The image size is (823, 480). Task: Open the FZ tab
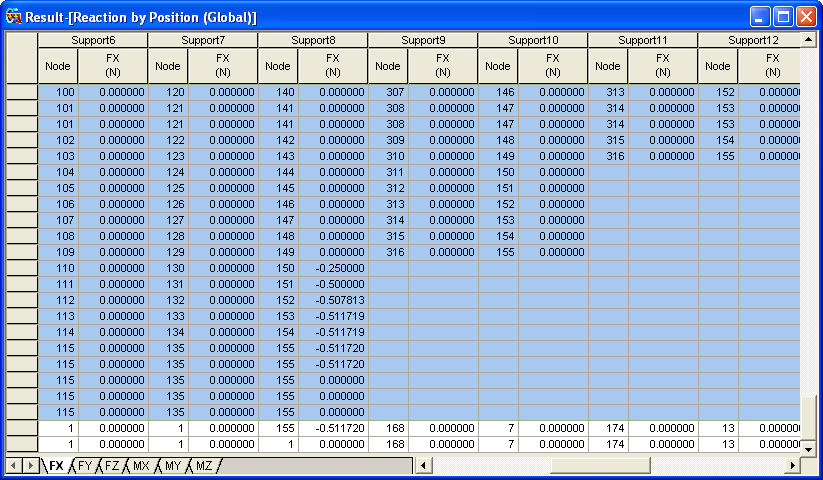point(112,466)
